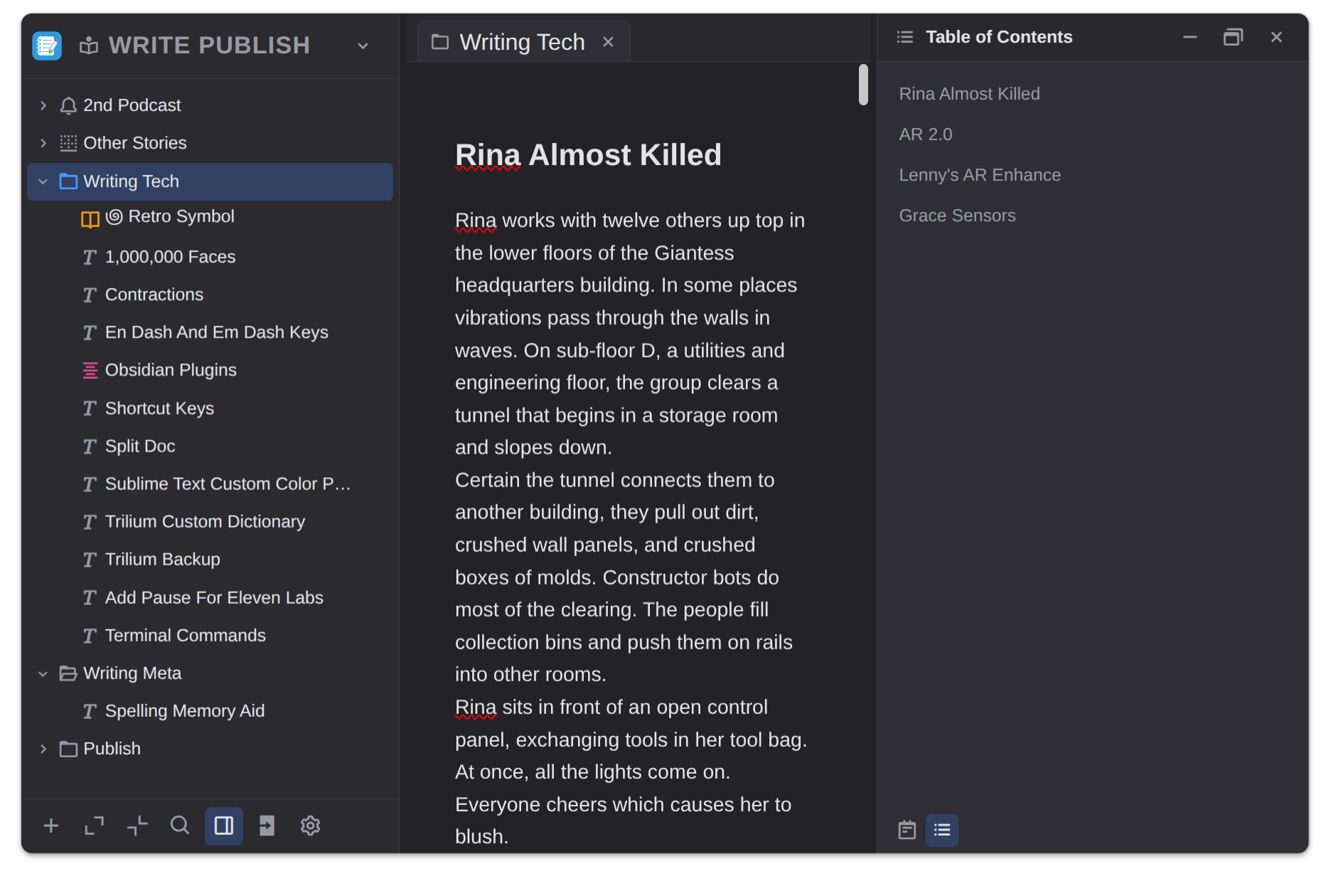Minimize the Table of Contents panel
1331x896 pixels.
1190,37
